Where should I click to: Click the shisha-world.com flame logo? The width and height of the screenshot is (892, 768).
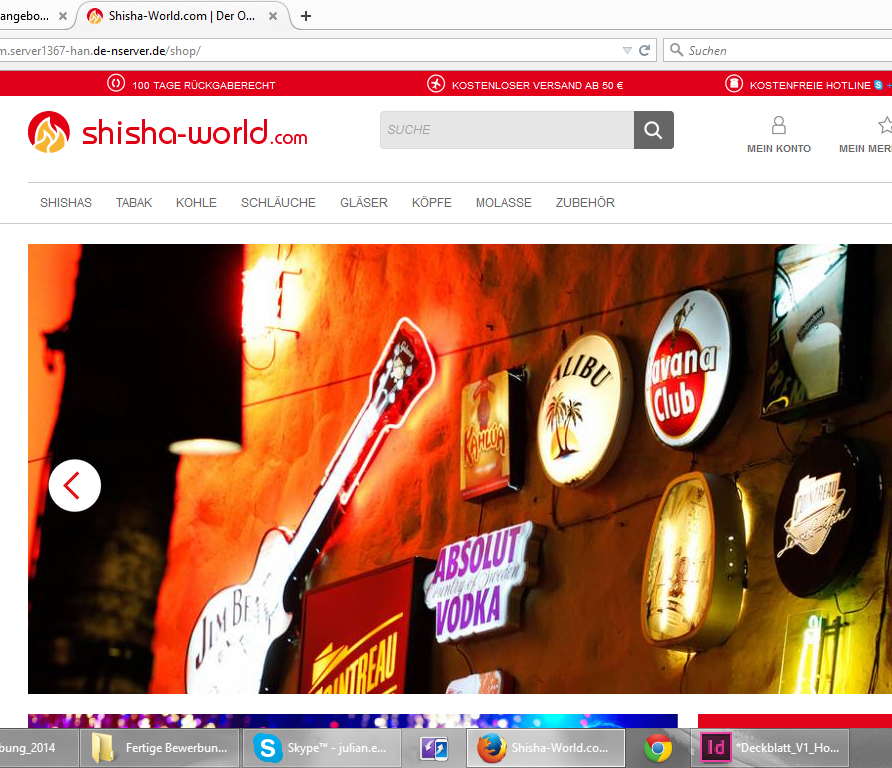click(x=49, y=132)
